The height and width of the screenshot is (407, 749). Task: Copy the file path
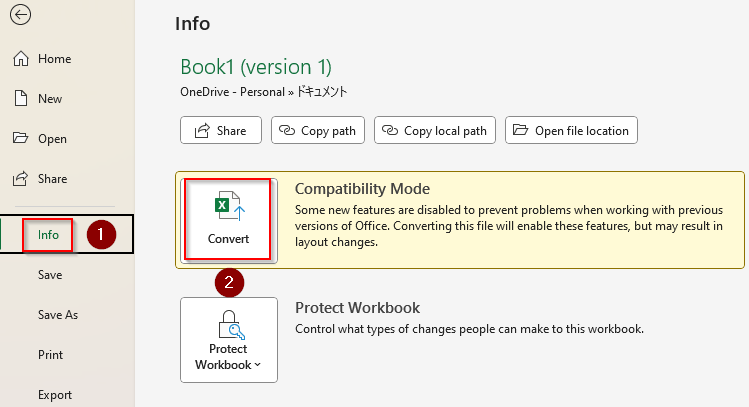[x=318, y=130]
